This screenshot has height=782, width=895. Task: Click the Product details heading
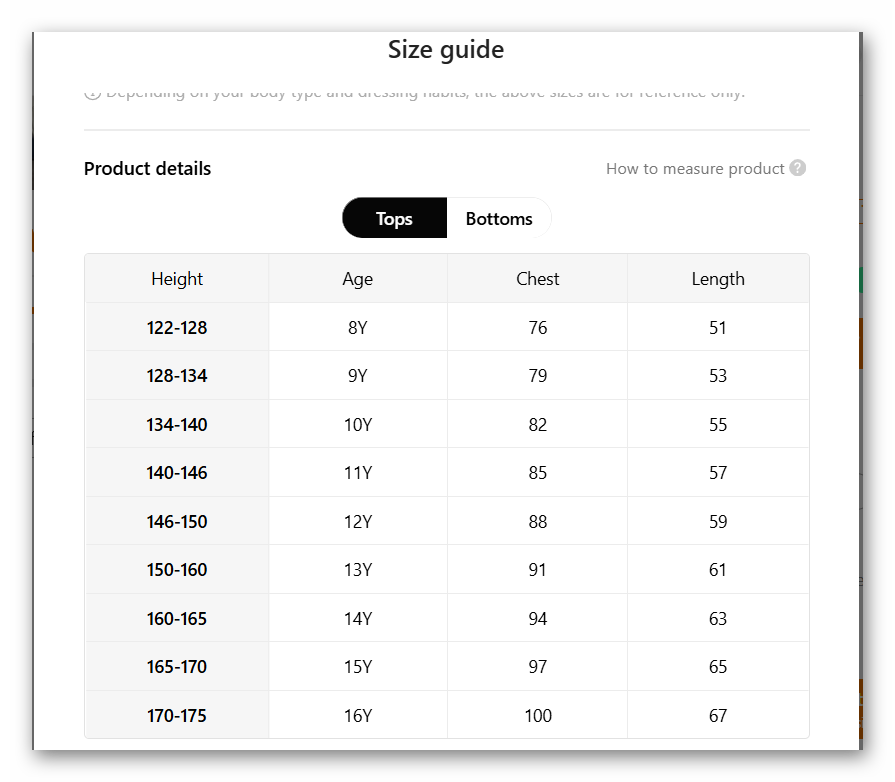[x=147, y=169]
